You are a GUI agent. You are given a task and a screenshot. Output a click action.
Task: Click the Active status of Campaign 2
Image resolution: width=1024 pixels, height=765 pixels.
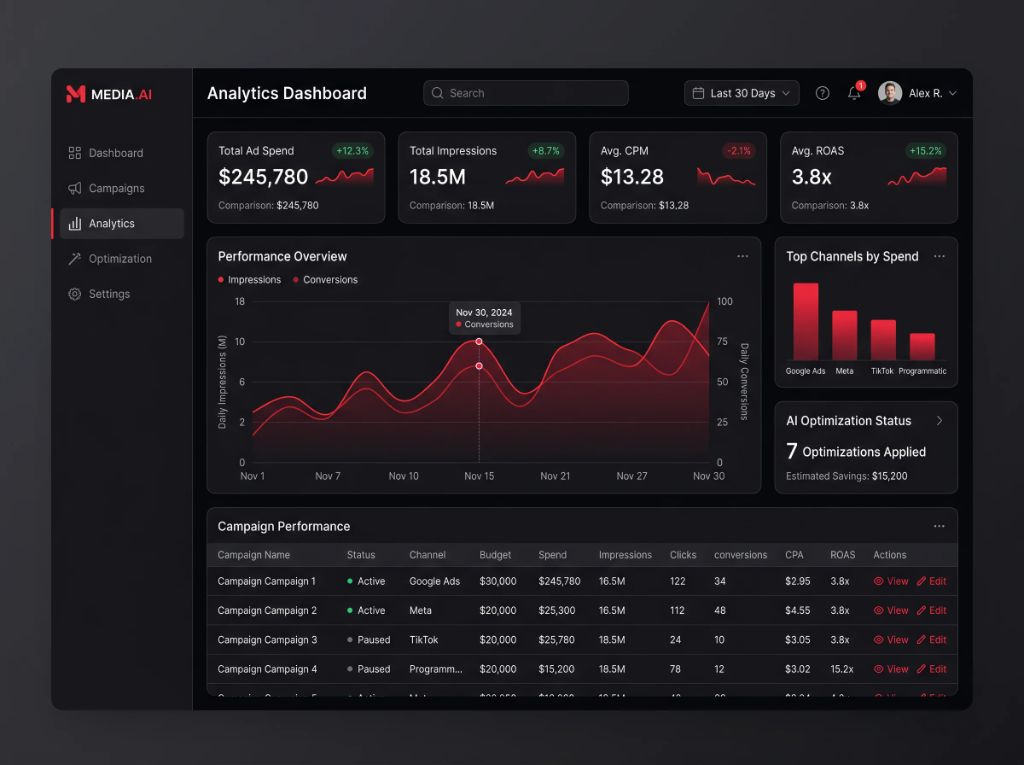tap(366, 610)
